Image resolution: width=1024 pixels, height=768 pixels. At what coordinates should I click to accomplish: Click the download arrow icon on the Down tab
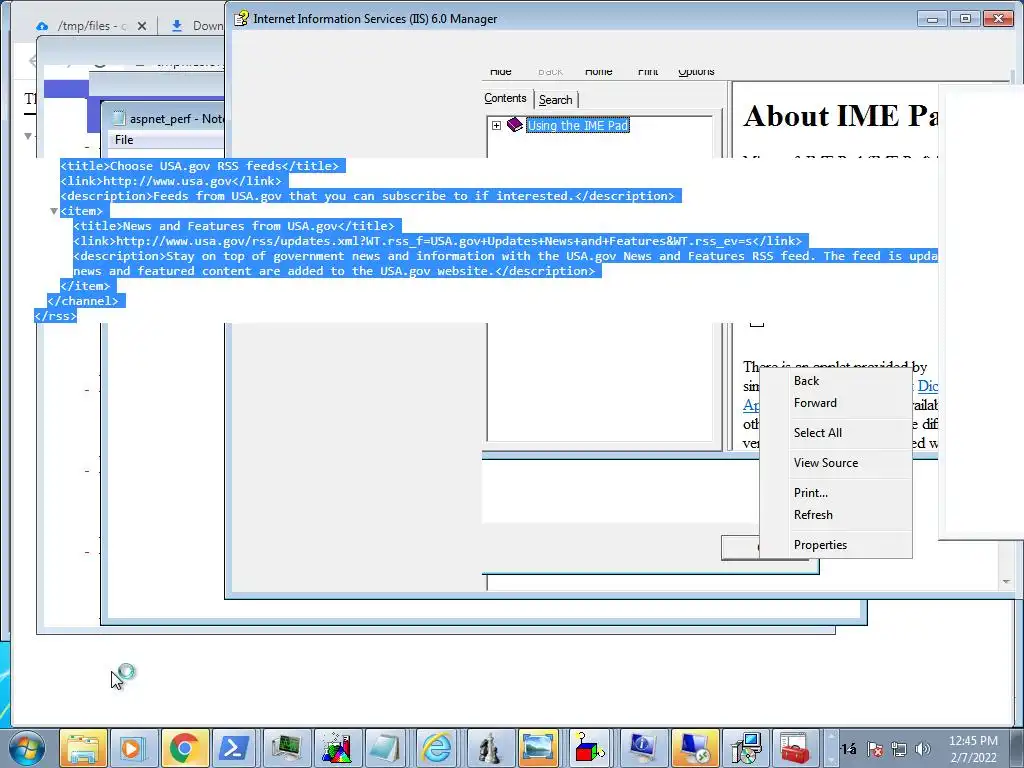pos(176,26)
